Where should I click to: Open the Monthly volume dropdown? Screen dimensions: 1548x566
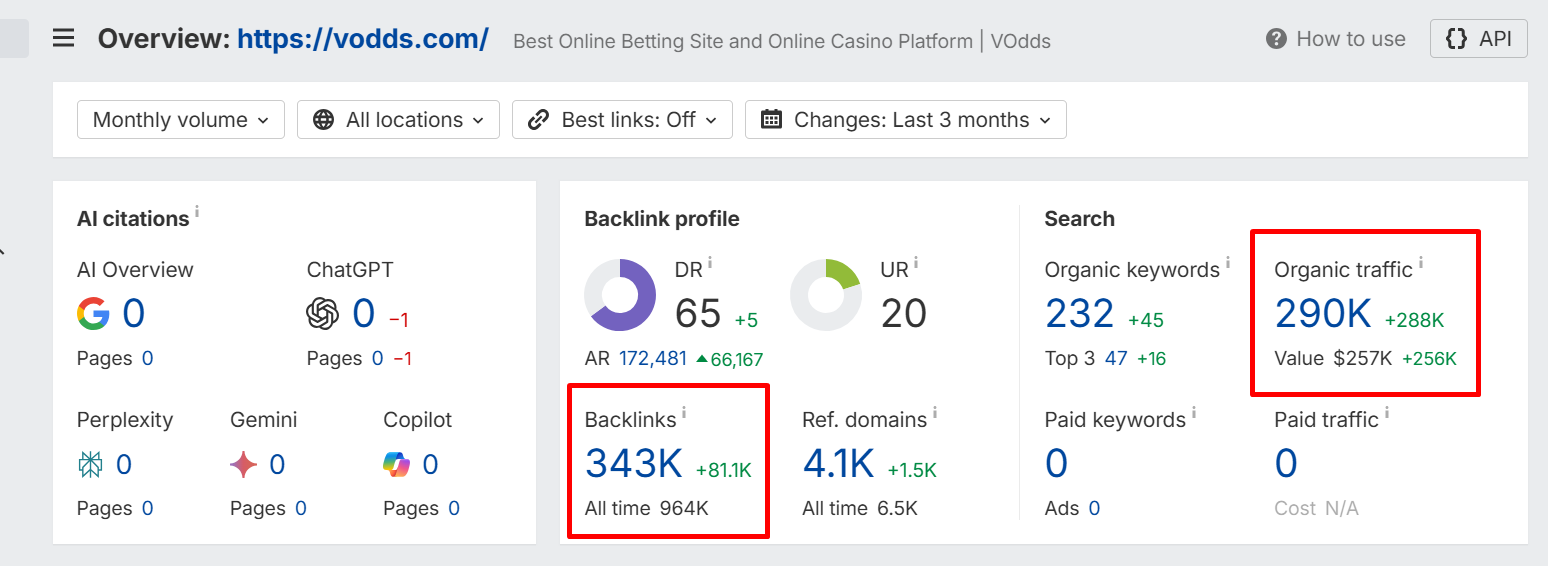(x=181, y=120)
